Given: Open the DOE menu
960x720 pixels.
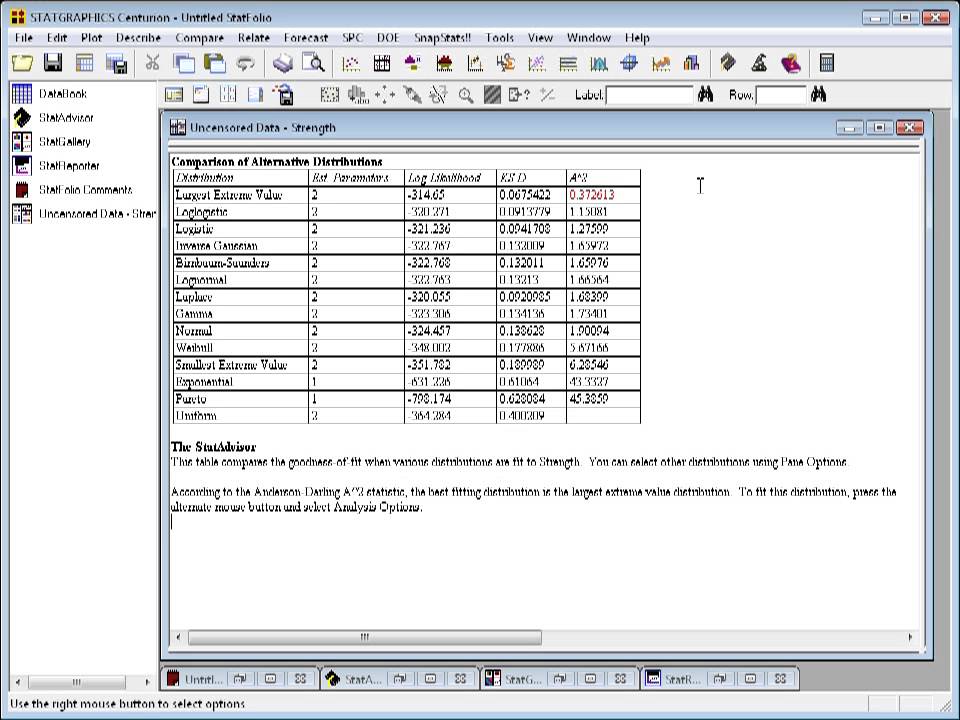Looking at the screenshot, I should coord(388,38).
